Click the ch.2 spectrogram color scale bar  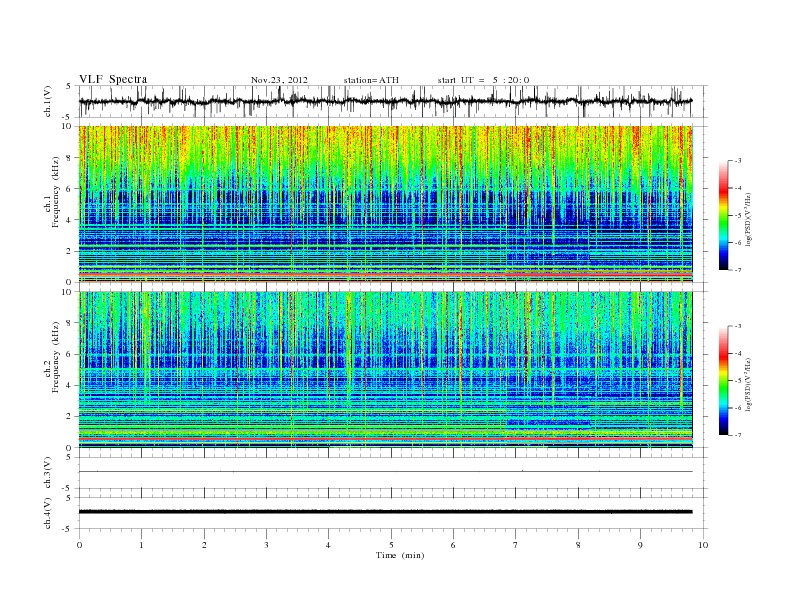coord(724,381)
